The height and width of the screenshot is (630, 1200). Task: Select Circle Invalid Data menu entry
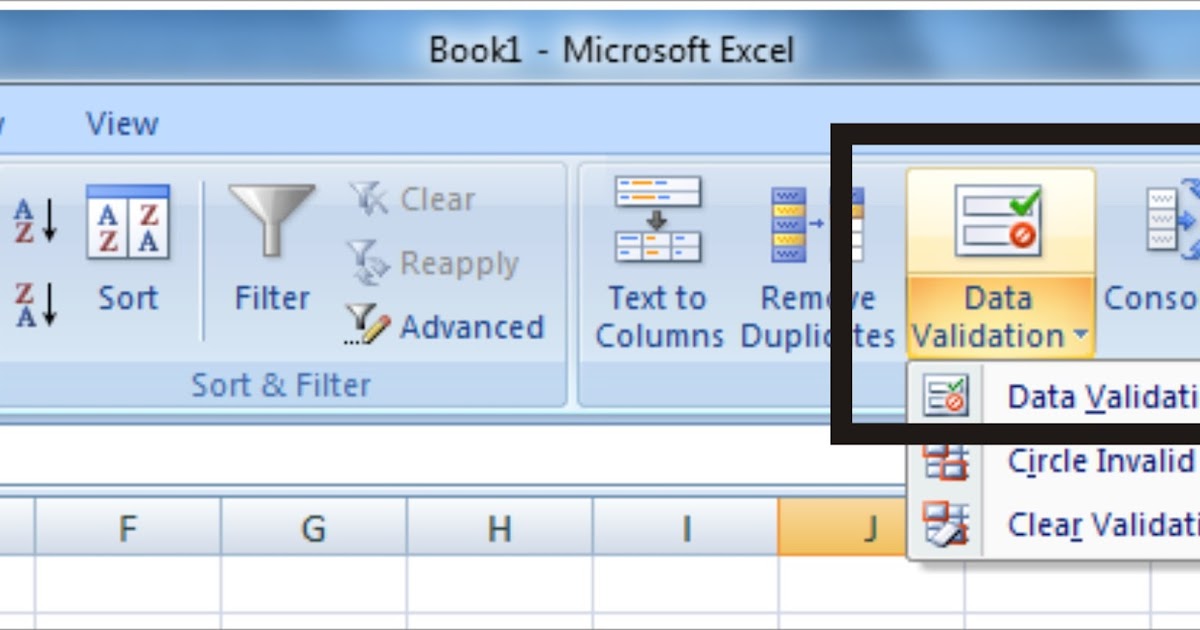click(x=1054, y=461)
